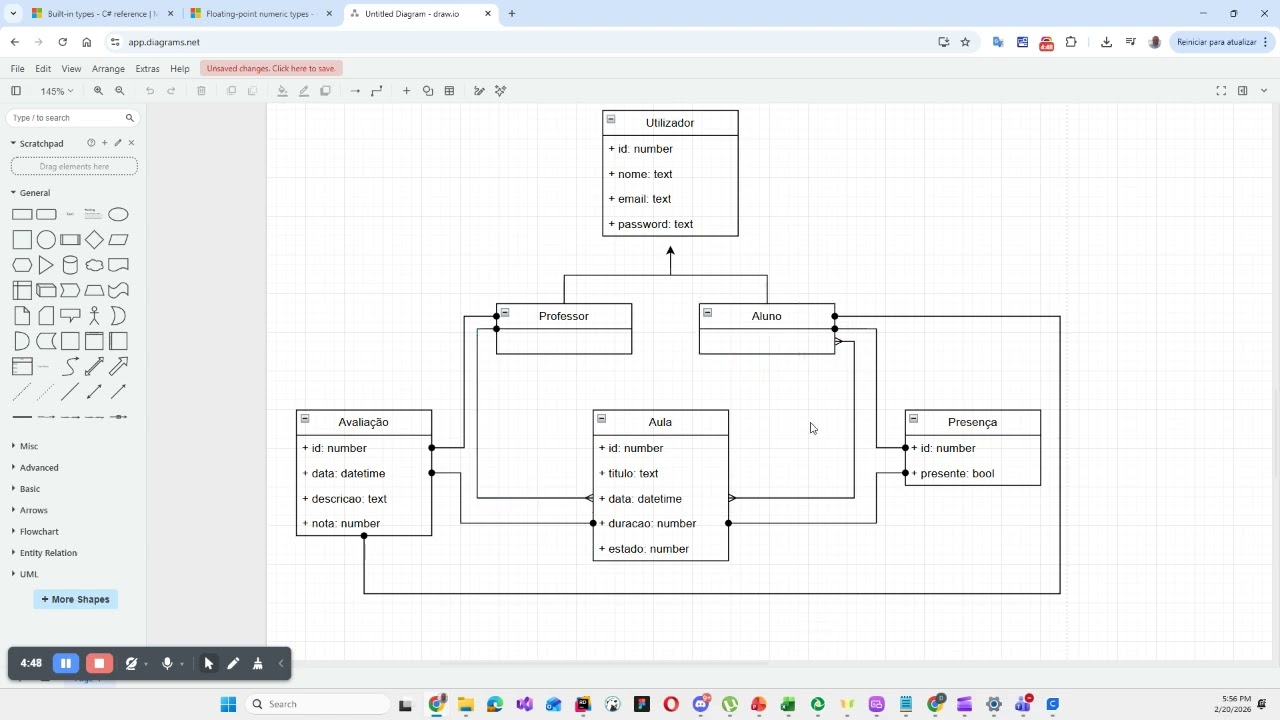Select the triangle shape in General
The width and height of the screenshot is (1280, 720).
click(46, 265)
